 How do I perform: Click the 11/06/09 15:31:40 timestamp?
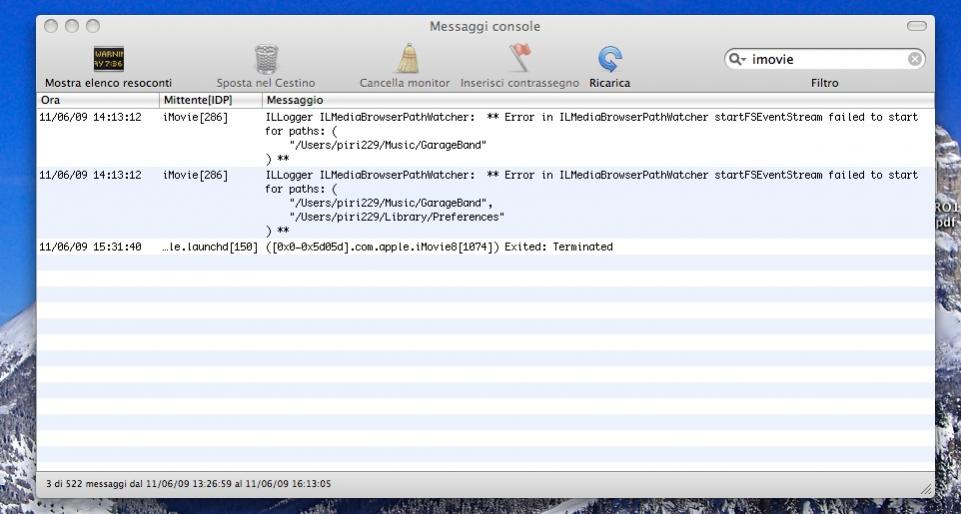[x=90, y=247]
